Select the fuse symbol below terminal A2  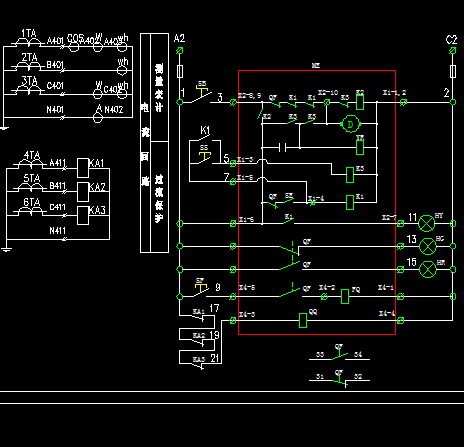(180, 71)
